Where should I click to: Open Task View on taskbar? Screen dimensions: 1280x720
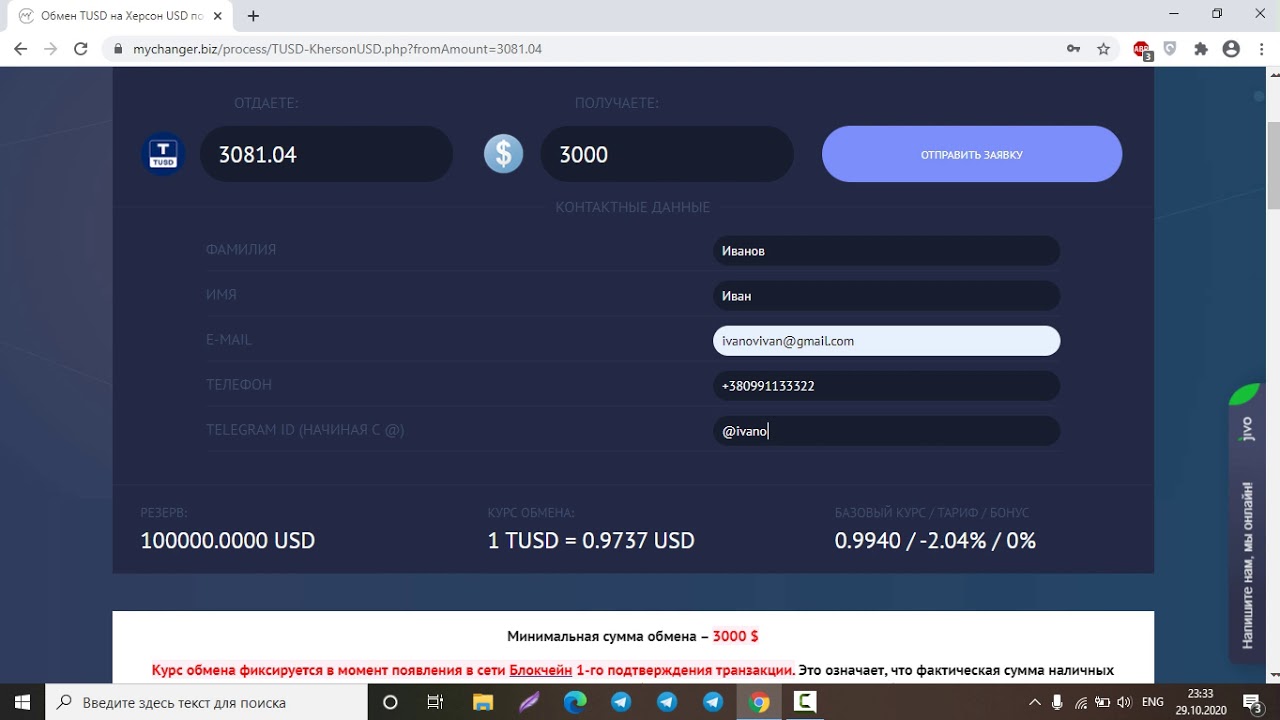coord(435,702)
